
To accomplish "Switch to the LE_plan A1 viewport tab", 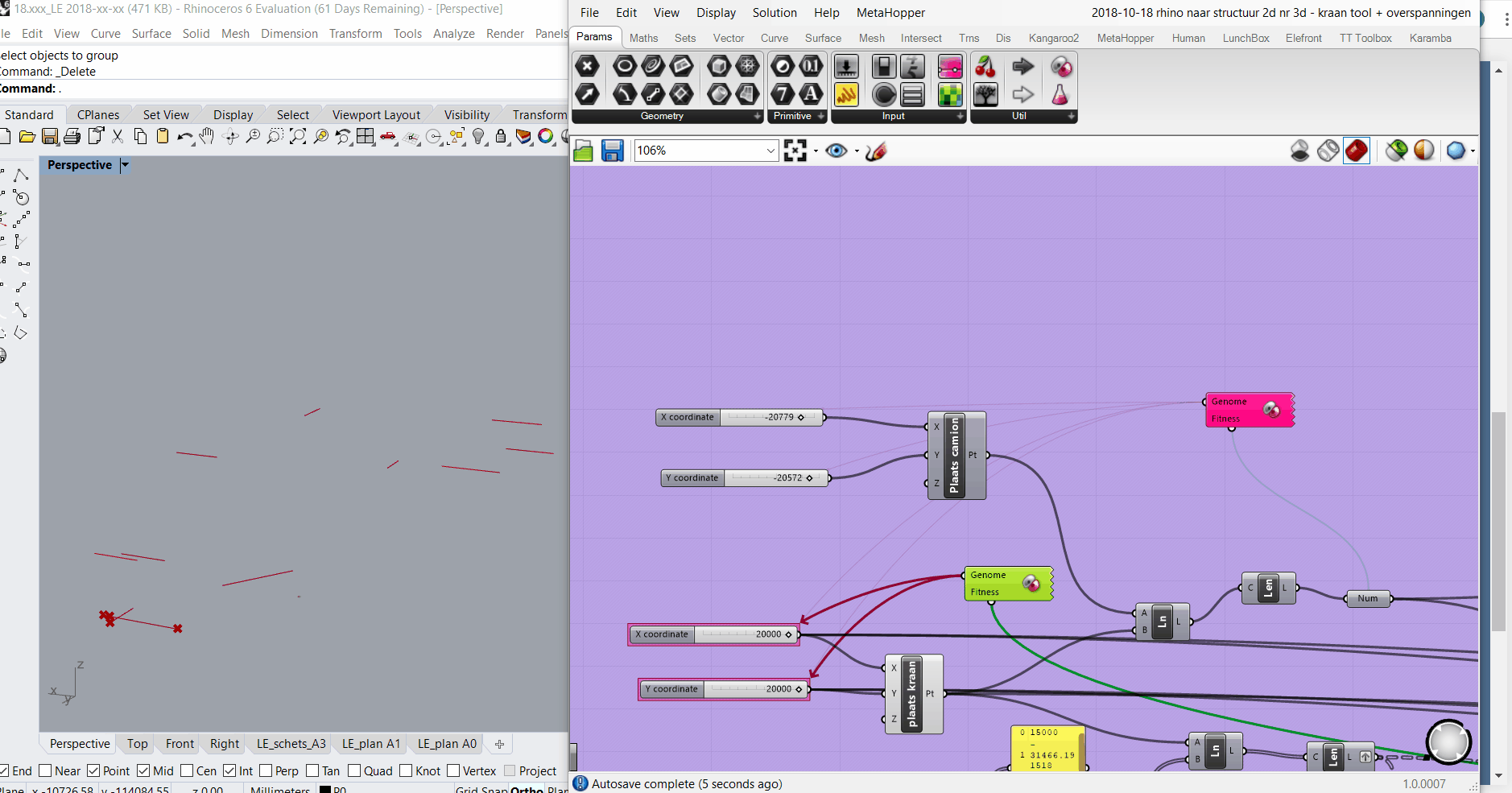I will point(371,744).
